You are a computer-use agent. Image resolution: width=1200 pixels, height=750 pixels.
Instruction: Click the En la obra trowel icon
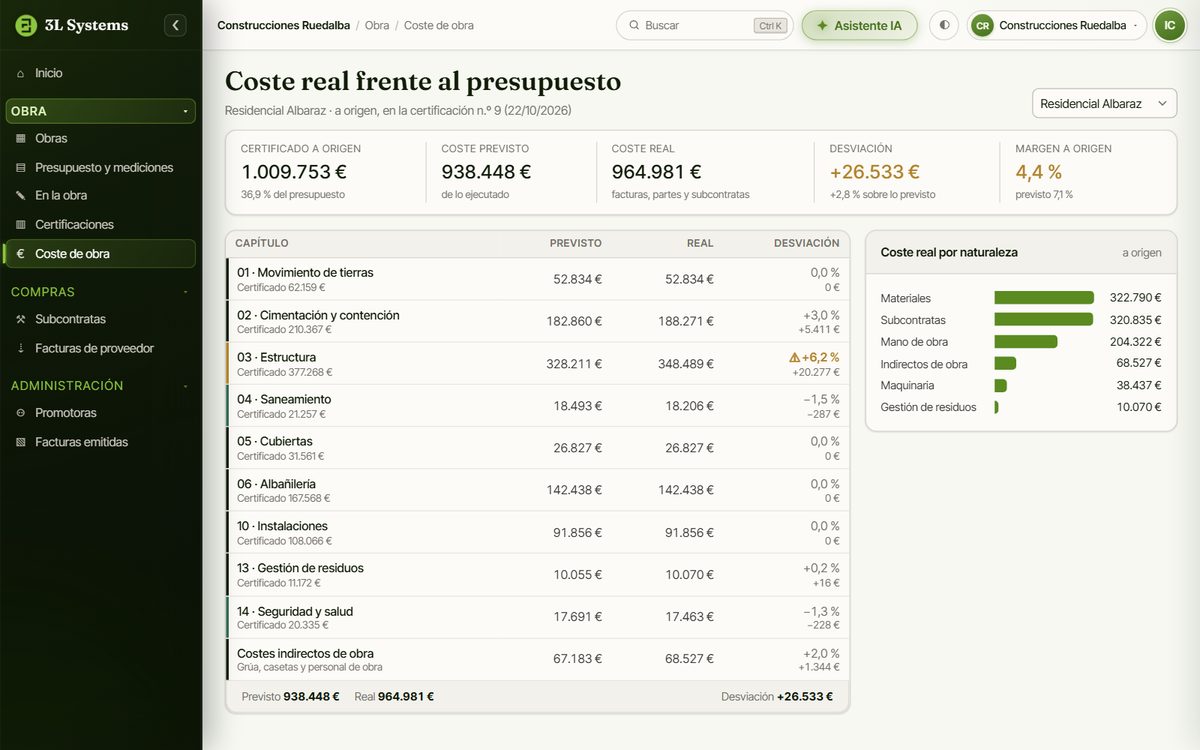pos(21,195)
